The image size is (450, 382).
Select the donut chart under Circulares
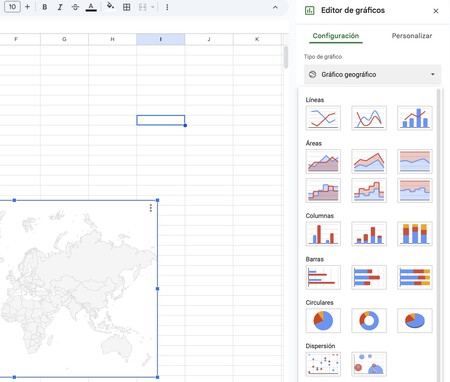point(369,320)
